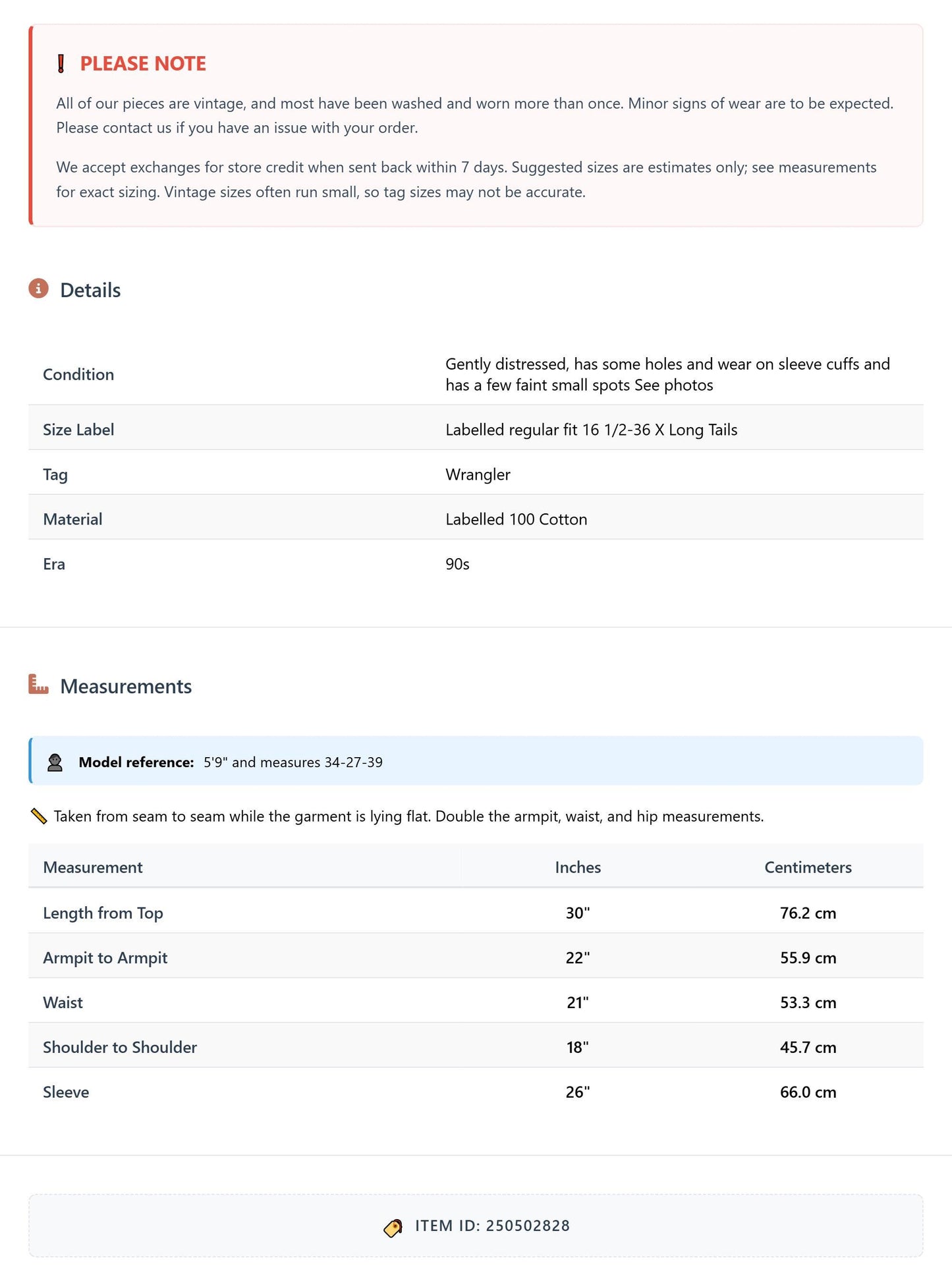The height and width of the screenshot is (1281, 952).
Task: Click the ITEM ID 250502828 text
Action: 492,1226
